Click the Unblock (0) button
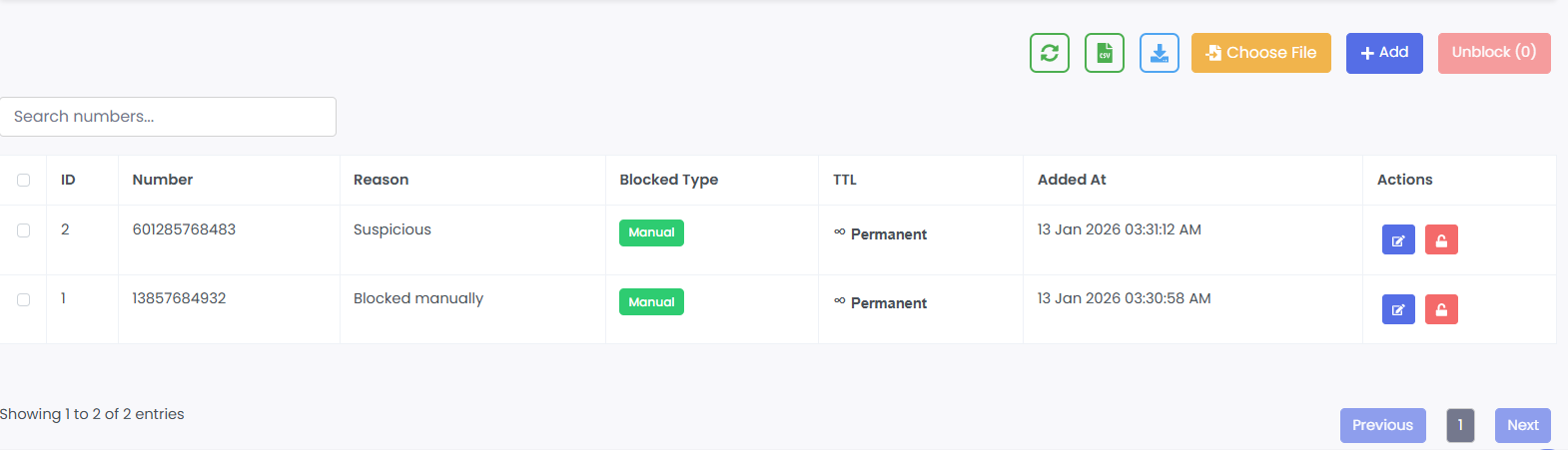1568x450 pixels. (x=1494, y=53)
